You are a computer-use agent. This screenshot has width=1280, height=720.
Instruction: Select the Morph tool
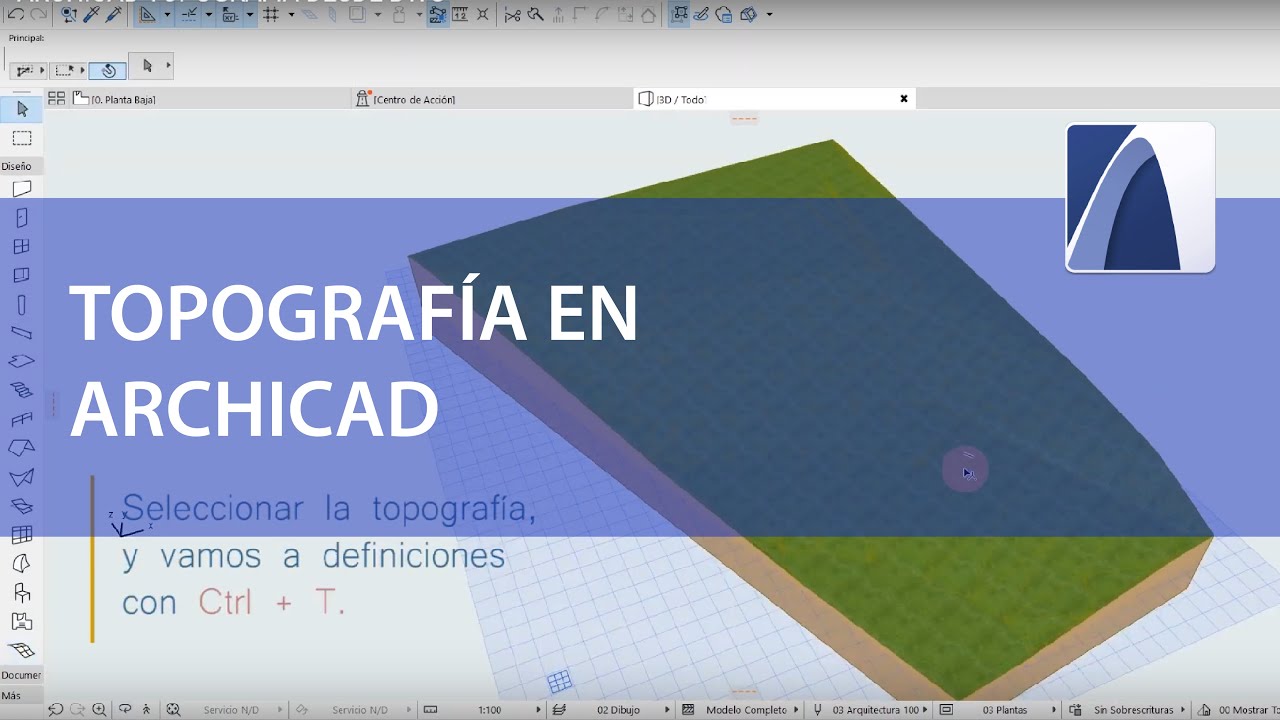(22, 564)
